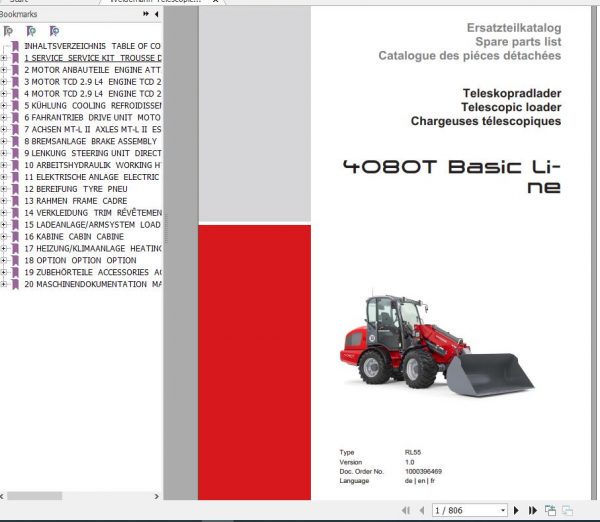Click the 4080T Basic Line title
The width and height of the screenshot is (600, 522).
point(452,177)
